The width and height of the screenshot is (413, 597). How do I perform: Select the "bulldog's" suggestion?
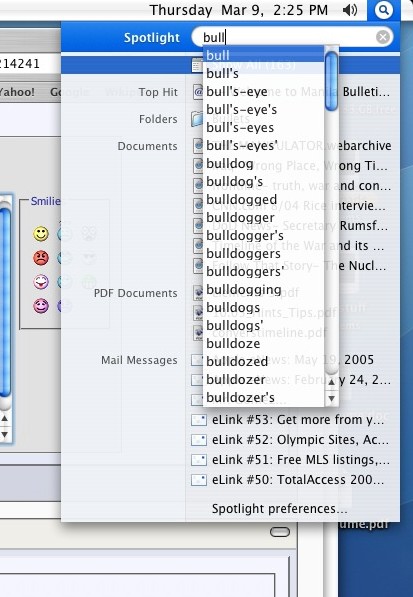click(263, 182)
